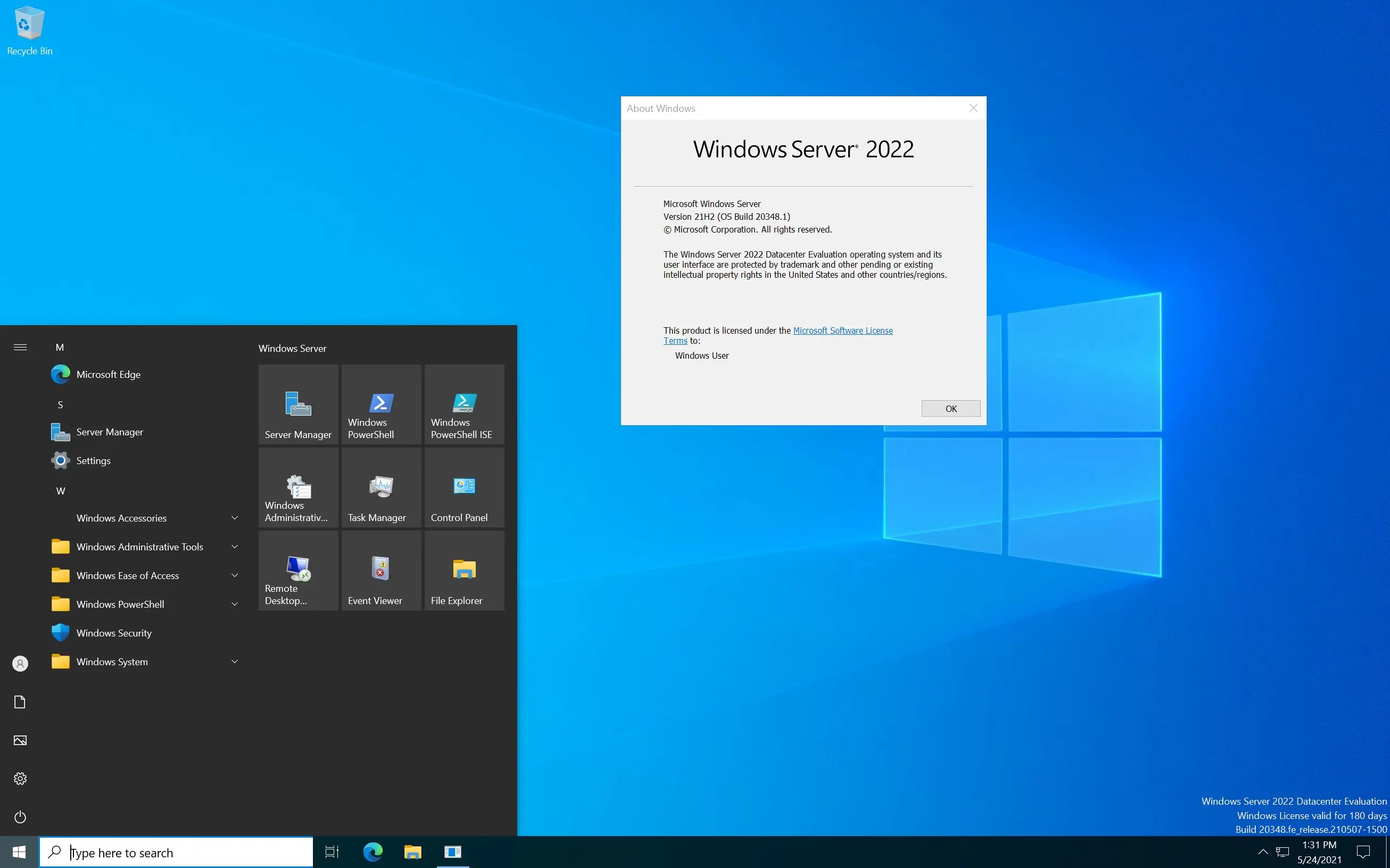The width and height of the screenshot is (1390, 868).
Task: Open Task View button on taskbar
Action: point(331,852)
